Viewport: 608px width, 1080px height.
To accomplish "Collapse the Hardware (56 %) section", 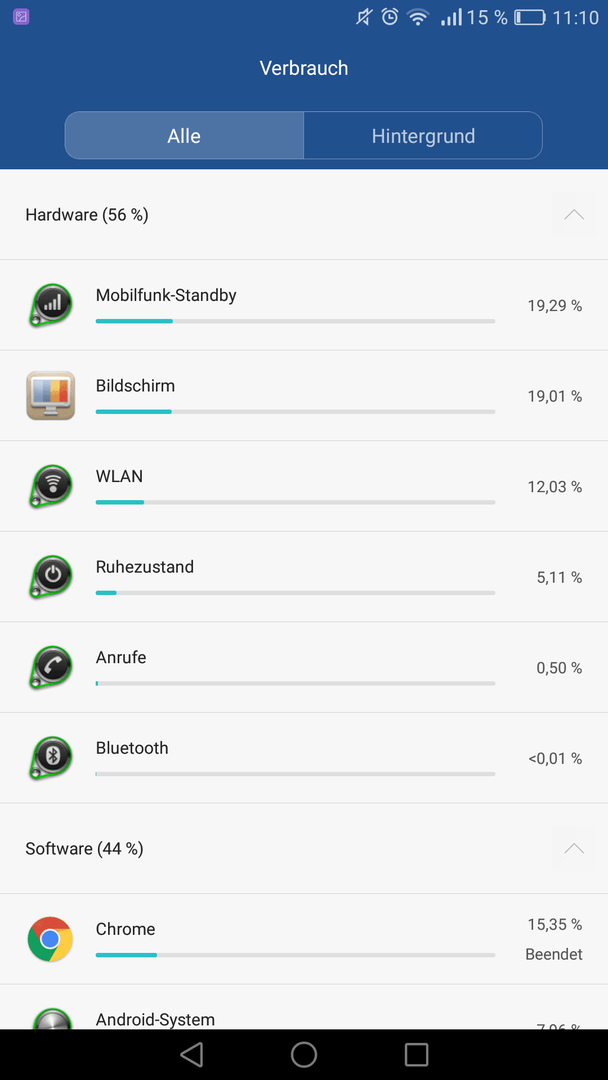I will tap(574, 214).
